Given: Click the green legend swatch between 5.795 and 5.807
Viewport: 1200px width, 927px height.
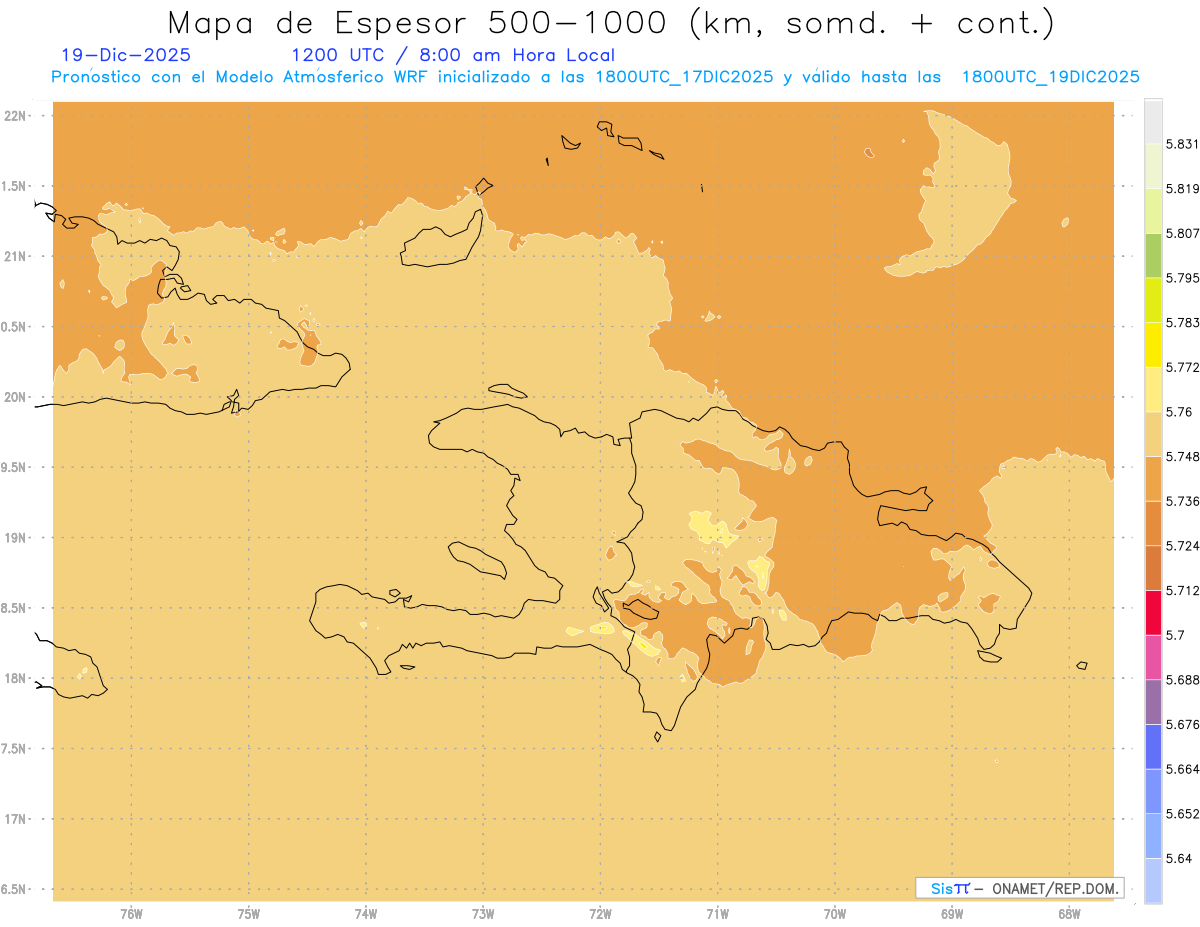Looking at the screenshot, I should coord(1153,255).
